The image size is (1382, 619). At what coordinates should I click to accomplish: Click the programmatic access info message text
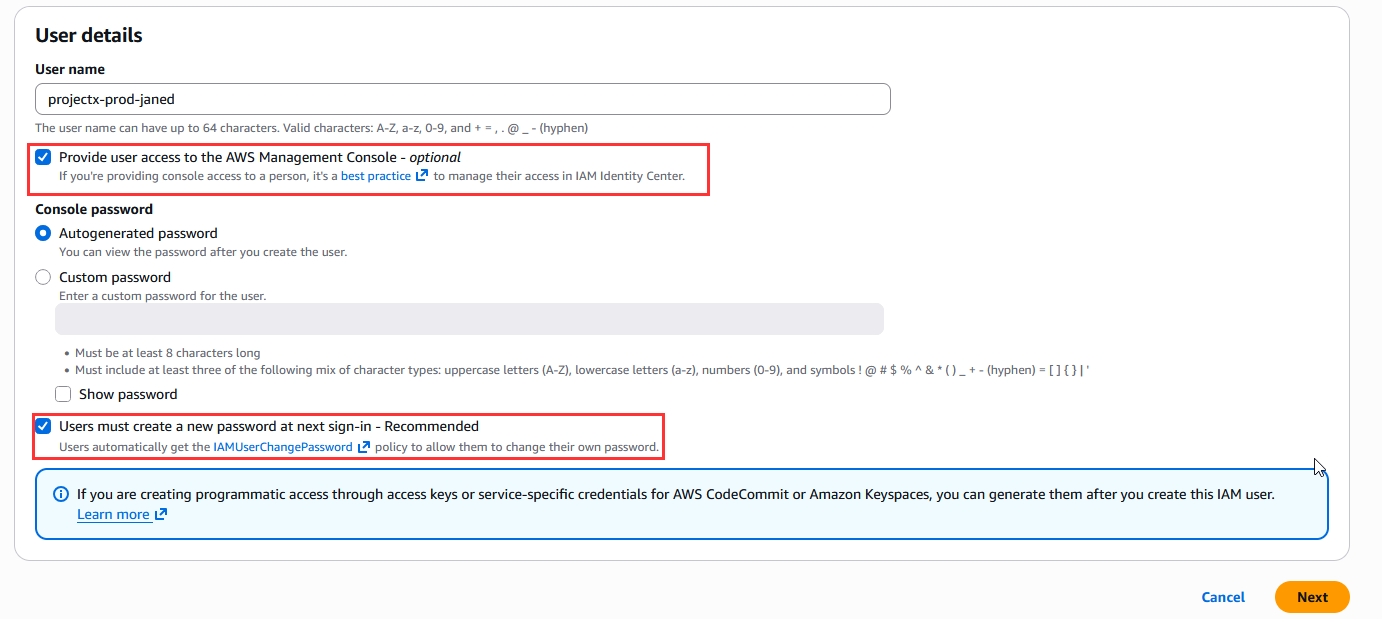(675, 494)
